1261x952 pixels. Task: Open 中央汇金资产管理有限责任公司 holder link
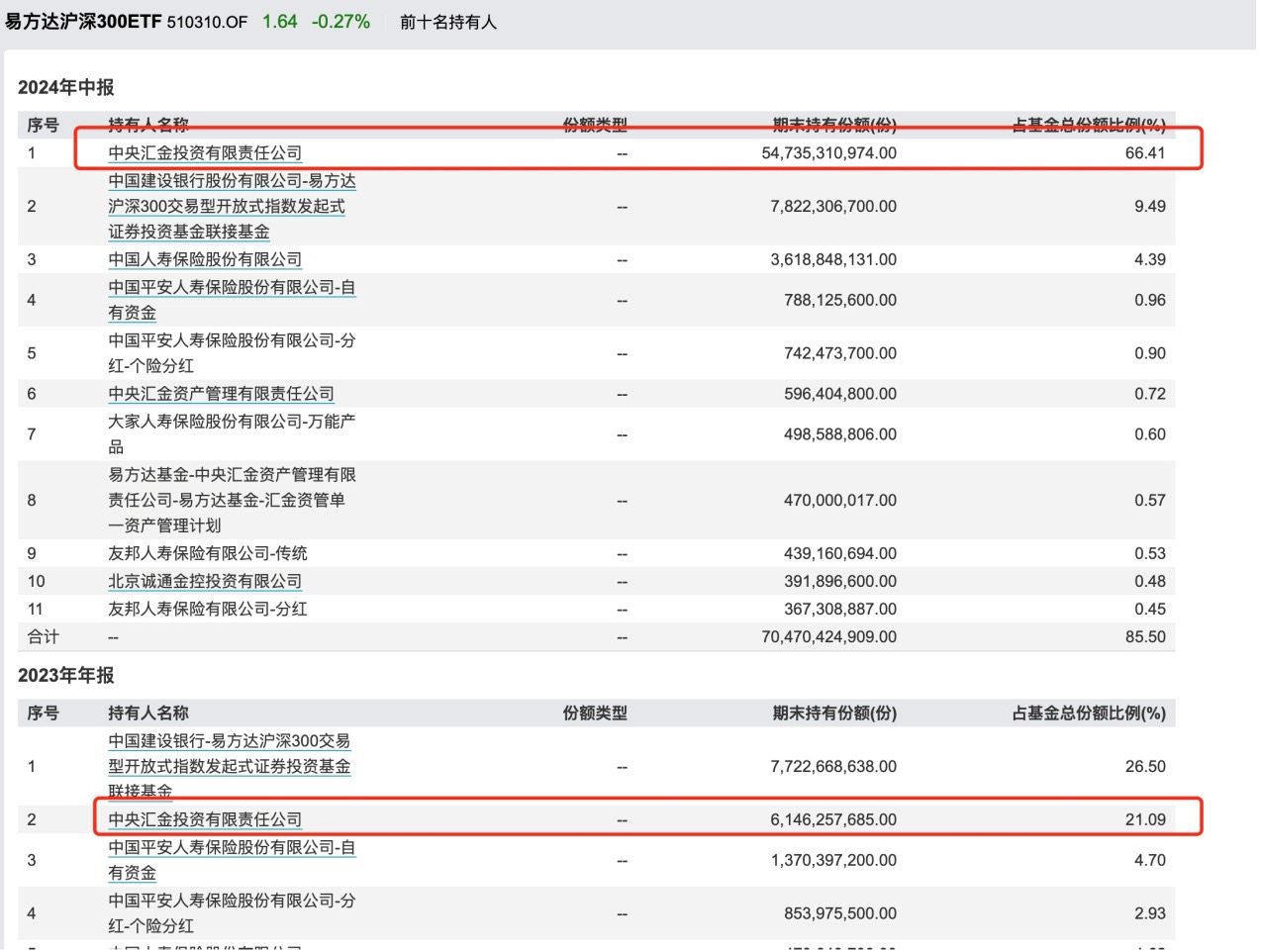[222, 395]
